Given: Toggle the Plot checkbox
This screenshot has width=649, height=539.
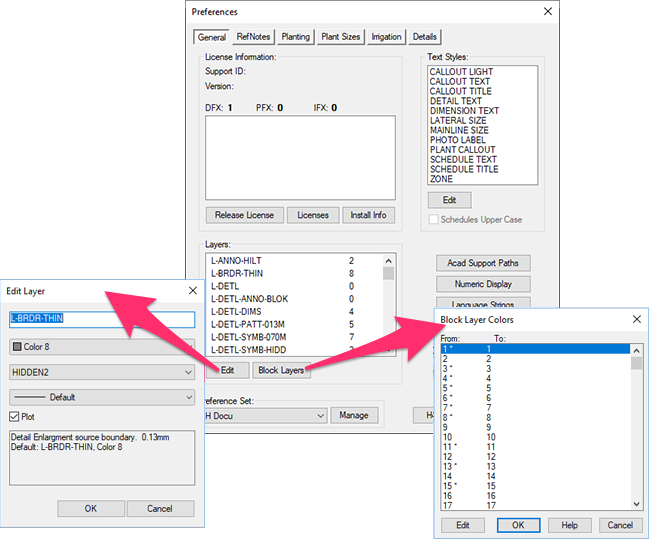Looking at the screenshot, I should pos(14,416).
